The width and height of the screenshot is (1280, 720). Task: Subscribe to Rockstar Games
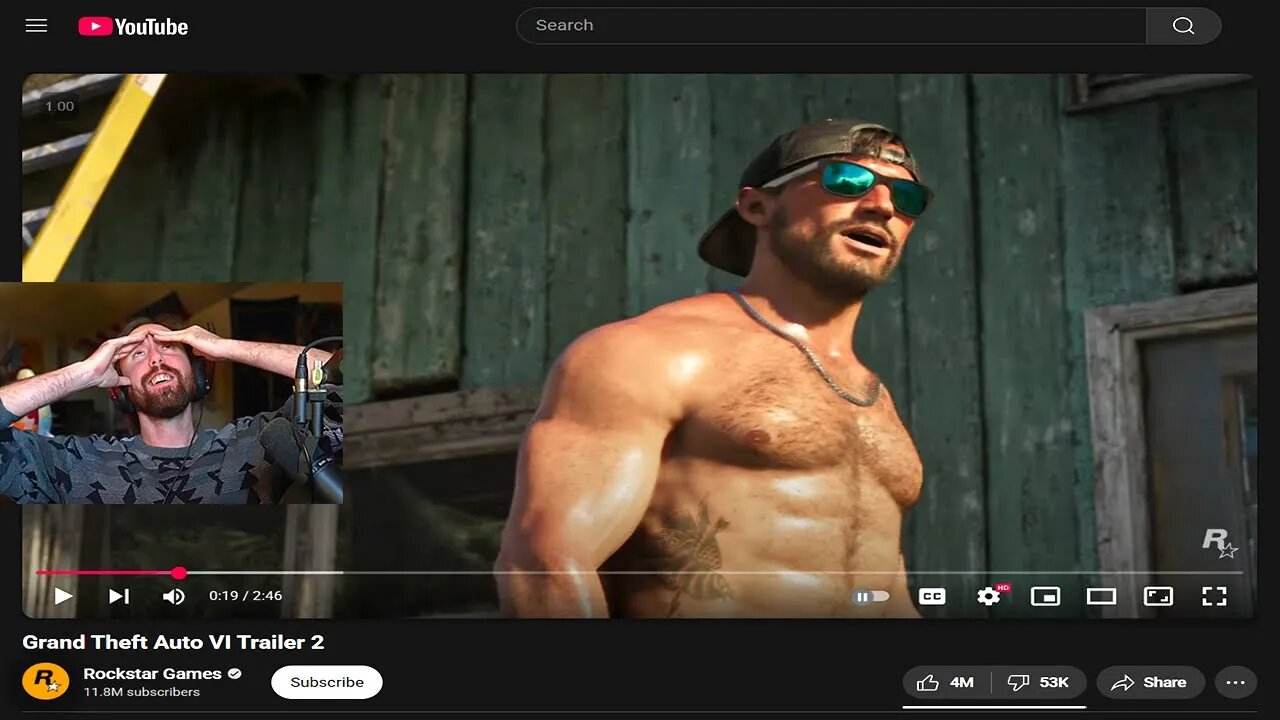point(327,682)
